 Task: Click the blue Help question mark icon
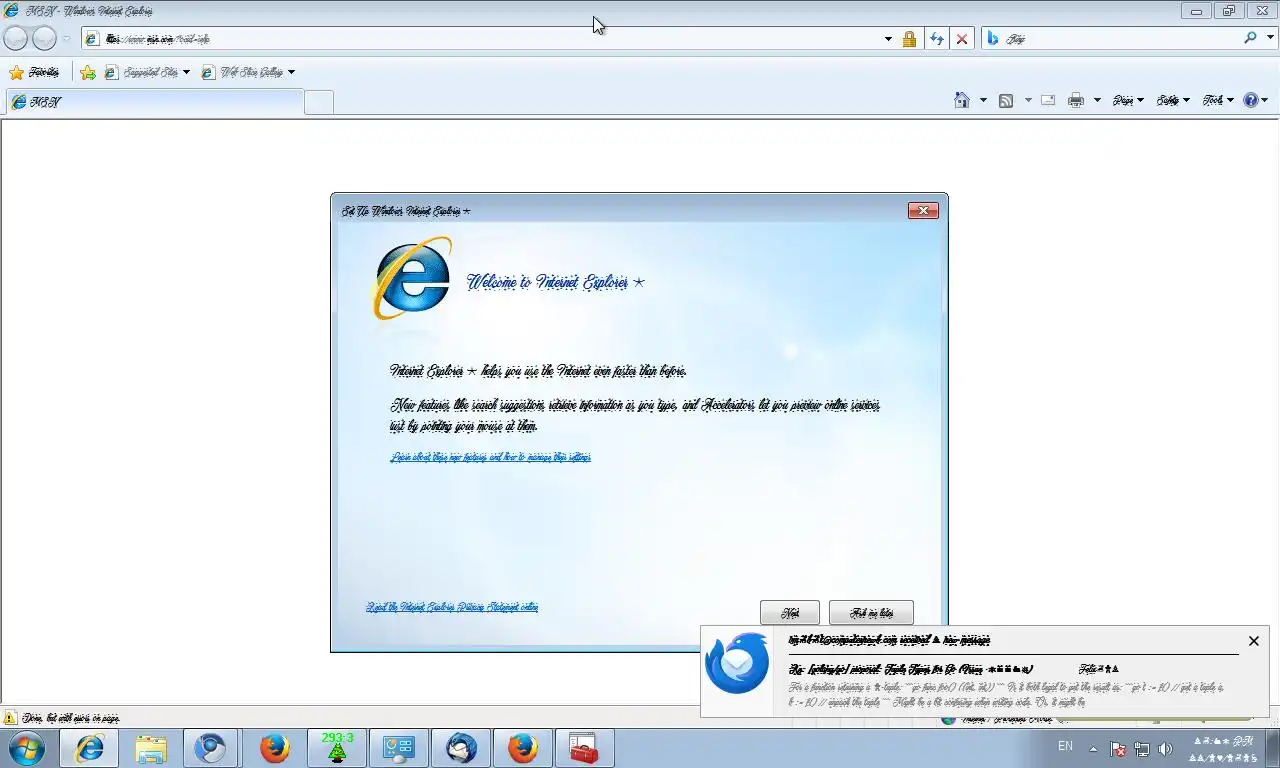coord(1250,100)
